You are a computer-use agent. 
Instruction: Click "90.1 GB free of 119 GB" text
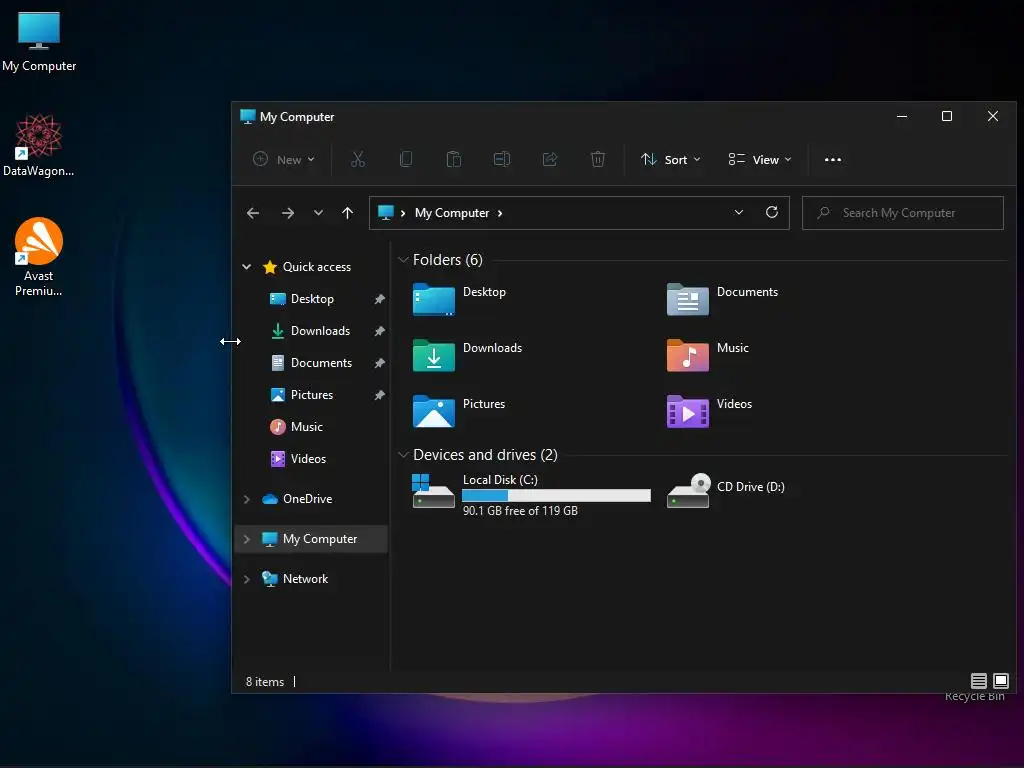click(520, 511)
